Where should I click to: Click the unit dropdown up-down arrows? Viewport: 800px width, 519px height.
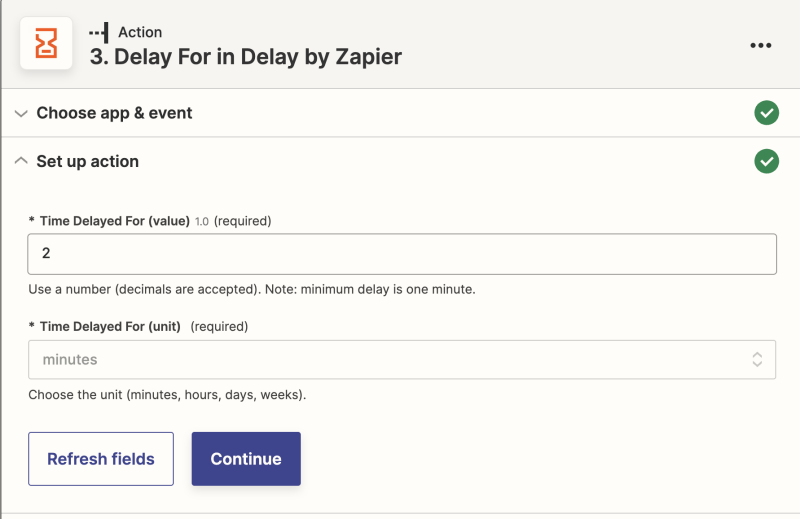757,359
